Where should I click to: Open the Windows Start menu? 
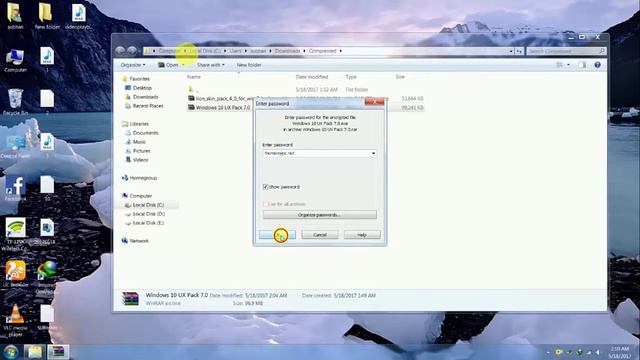pyautogui.click(x=11, y=352)
